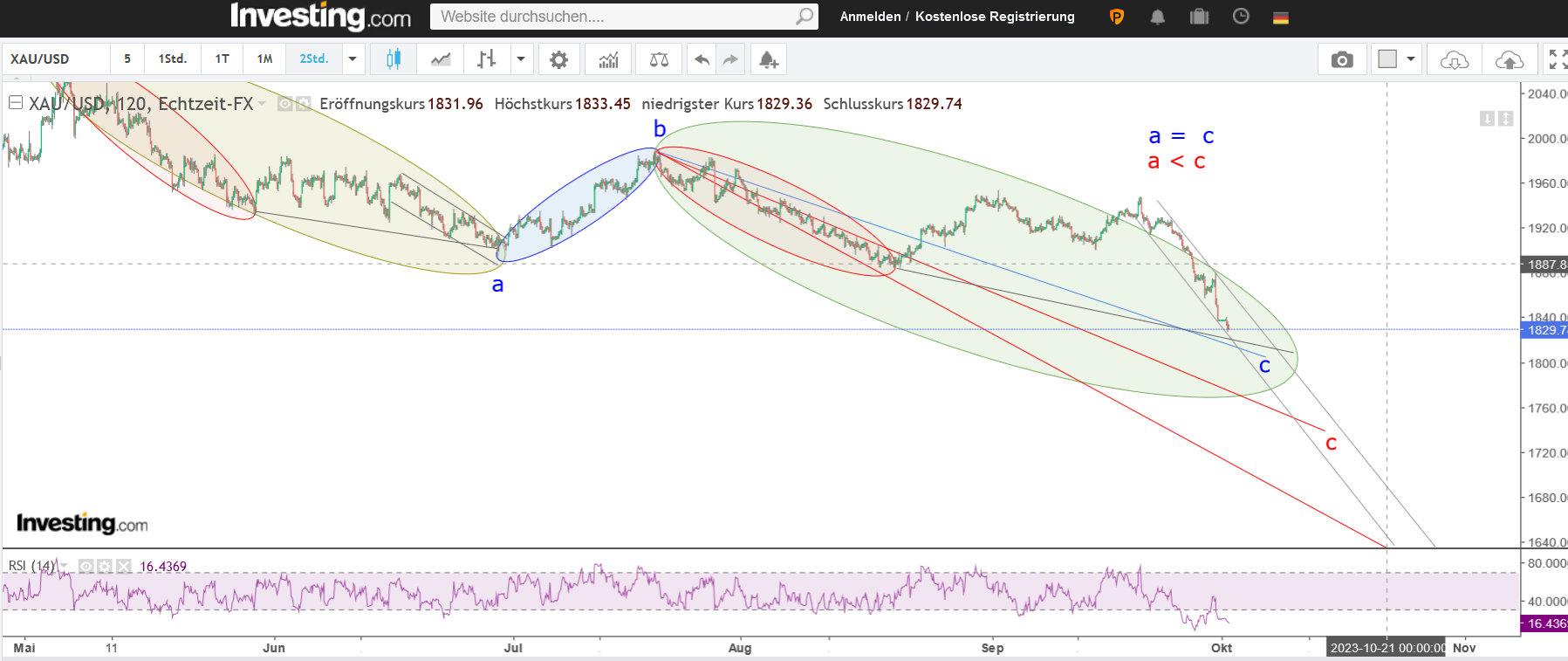Select the 2Std. interval

tap(314, 59)
